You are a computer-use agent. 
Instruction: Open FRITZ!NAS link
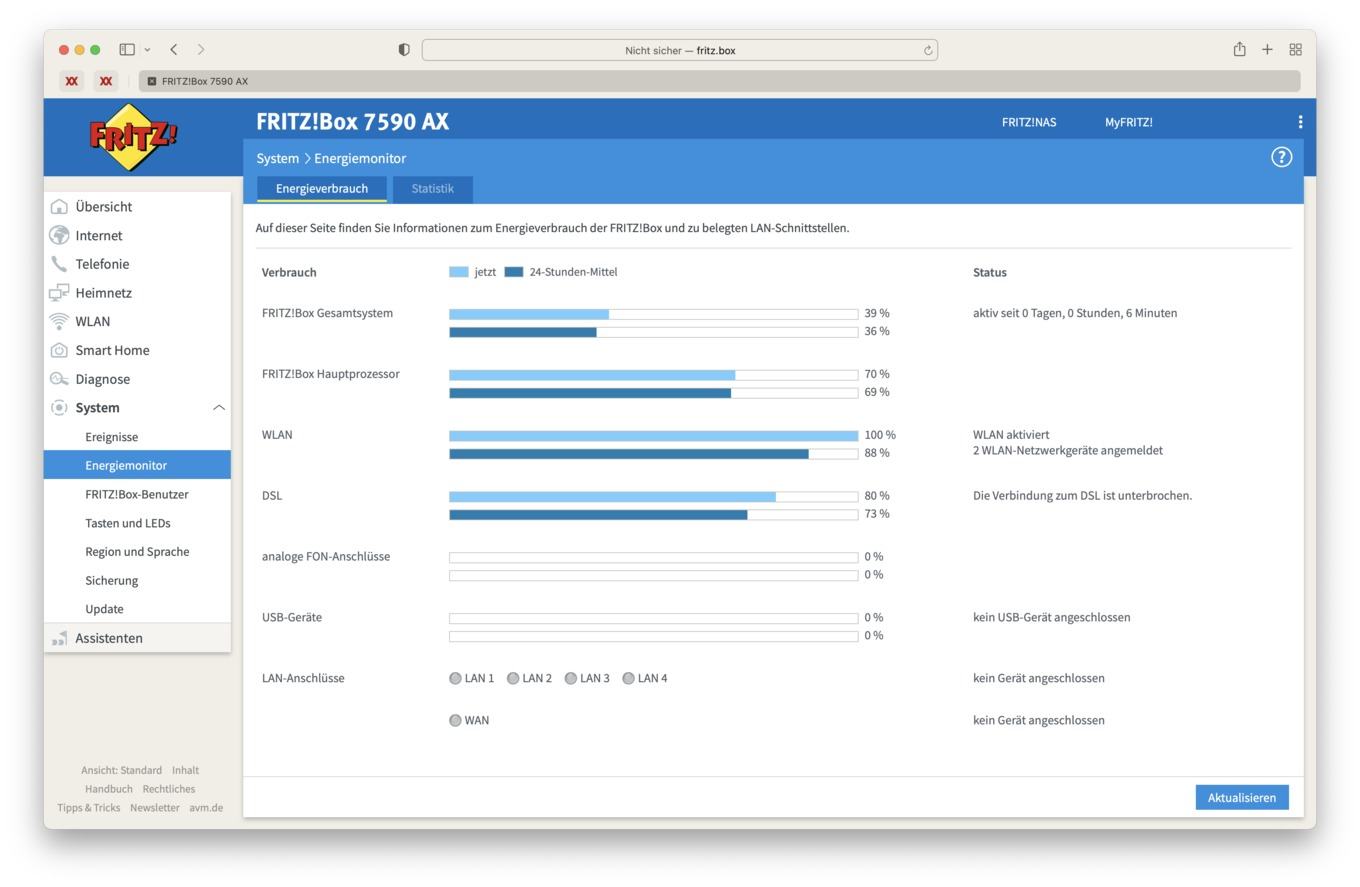point(1029,122)
